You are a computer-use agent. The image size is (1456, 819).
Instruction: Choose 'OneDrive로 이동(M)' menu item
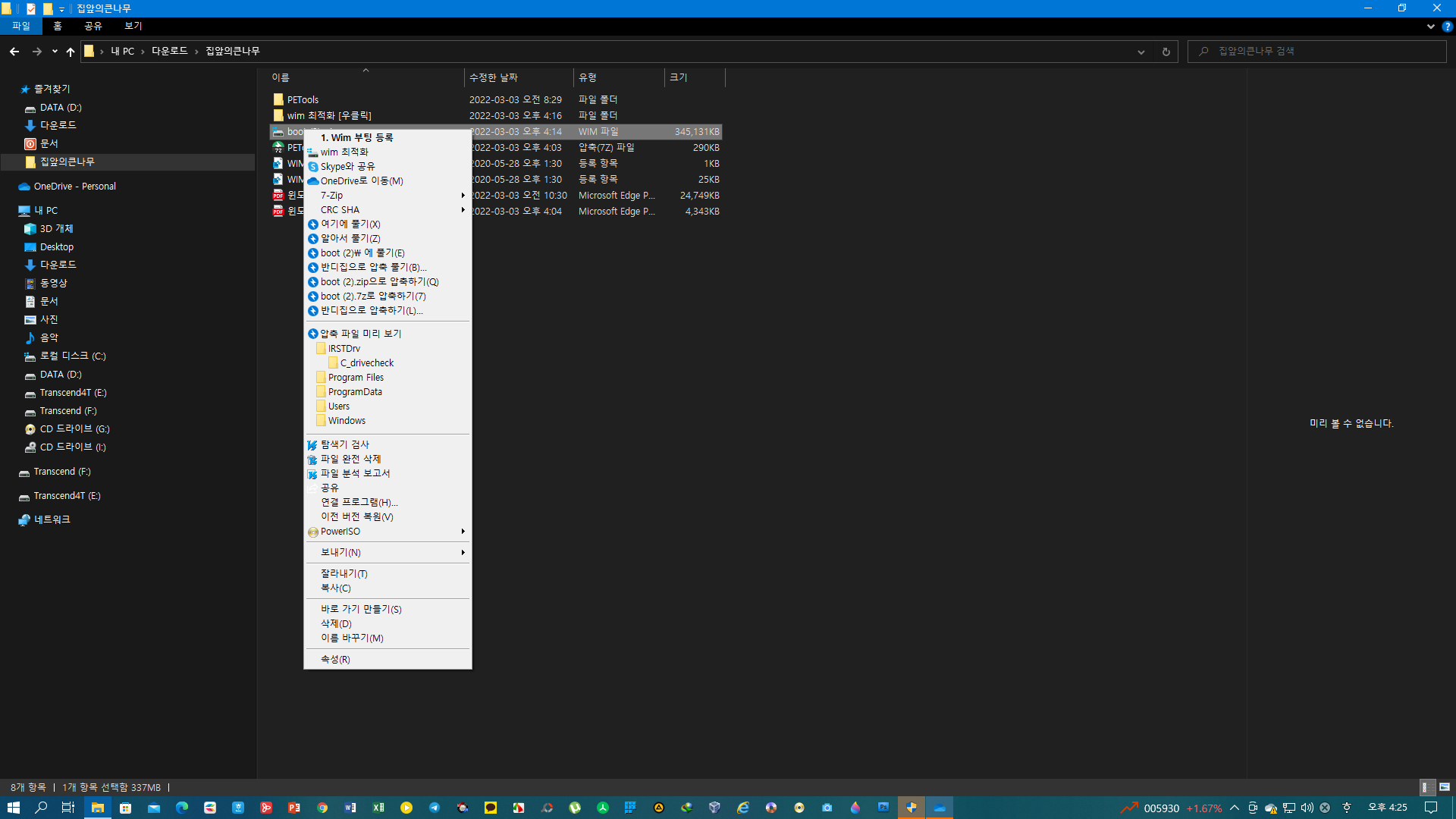tap(388, 180)
